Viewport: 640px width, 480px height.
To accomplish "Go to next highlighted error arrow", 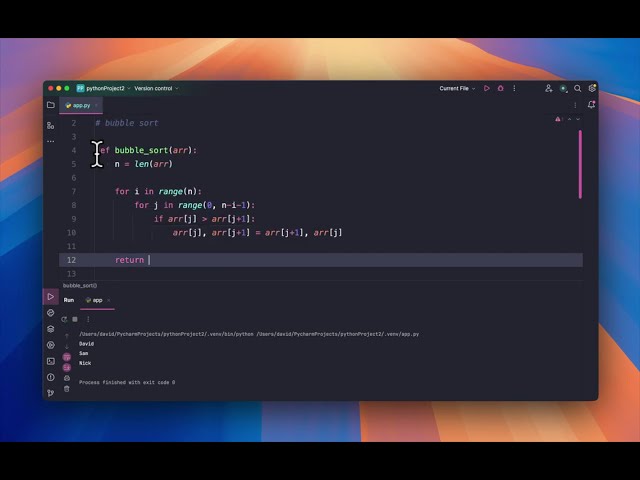I will 578,119.
